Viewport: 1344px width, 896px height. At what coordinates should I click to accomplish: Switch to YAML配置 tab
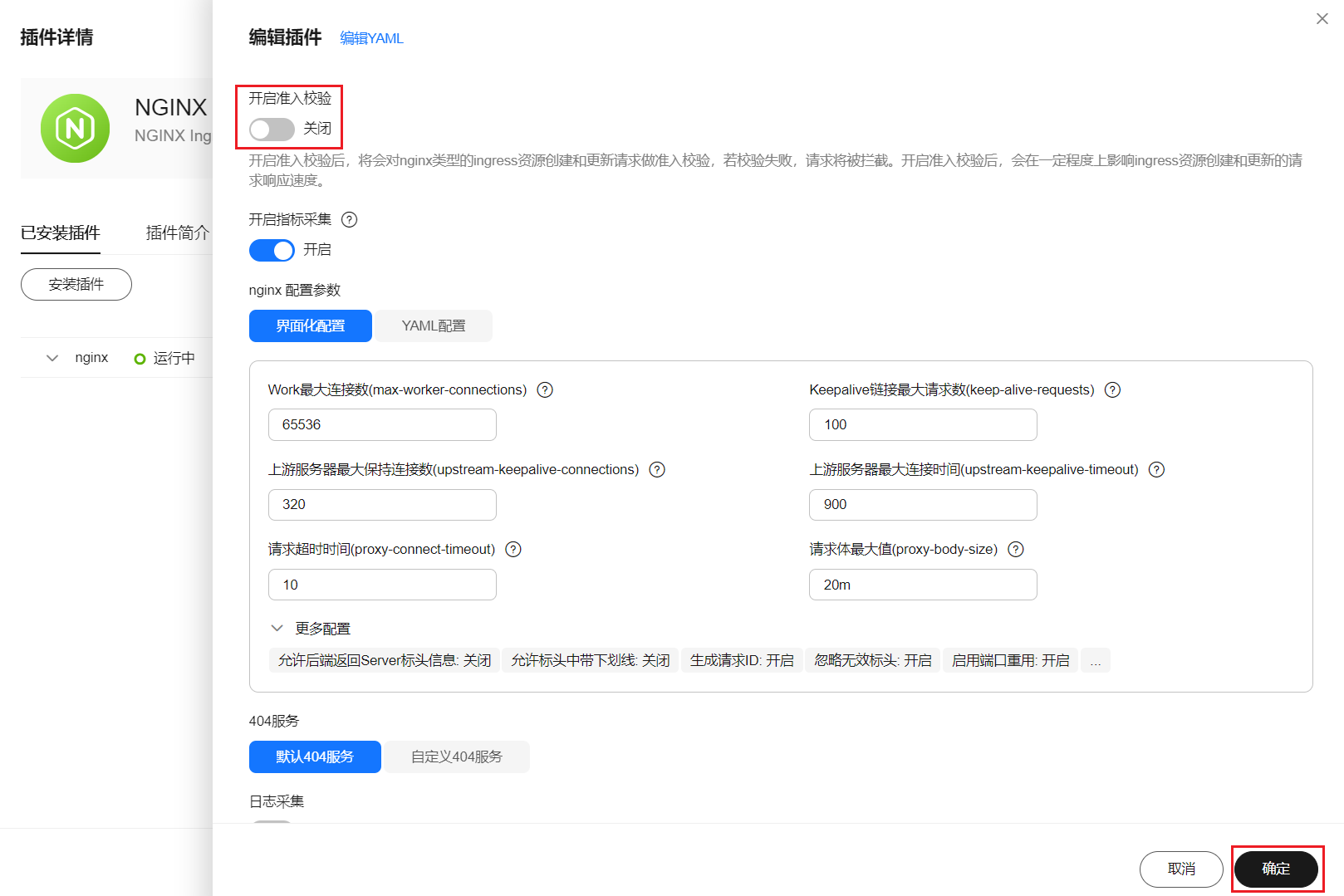[434, 326]
